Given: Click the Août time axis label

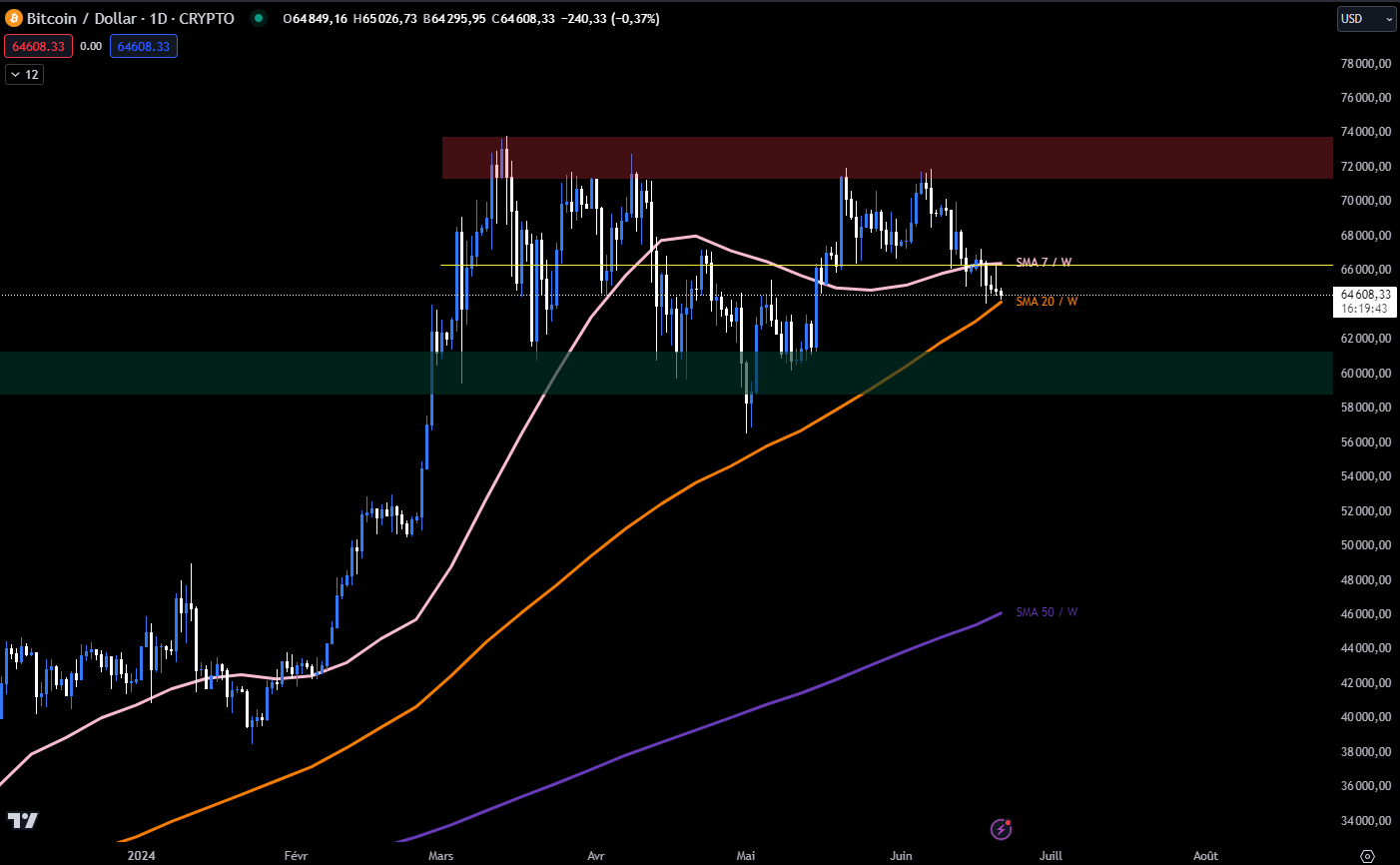Looking at the screenshot, I should pyautogui.click(x=1206, y=856).
